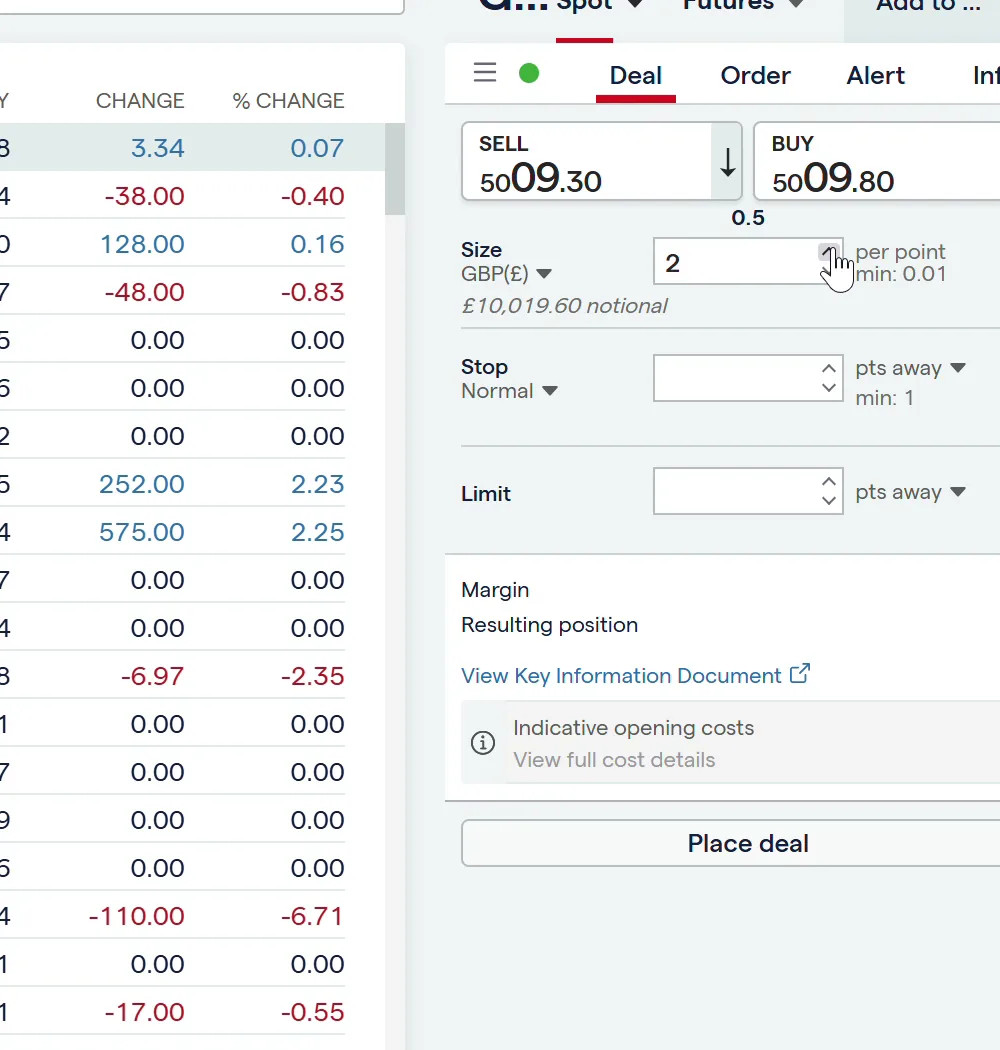
Task: Decrease Limit value with down arrow
Action: [829, 501]
